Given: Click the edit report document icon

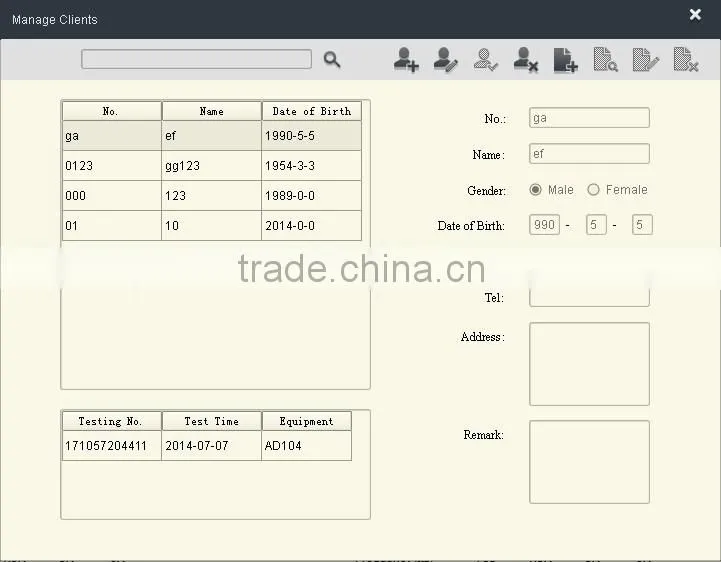Looking at the screenshot, I should click(646, 59).
